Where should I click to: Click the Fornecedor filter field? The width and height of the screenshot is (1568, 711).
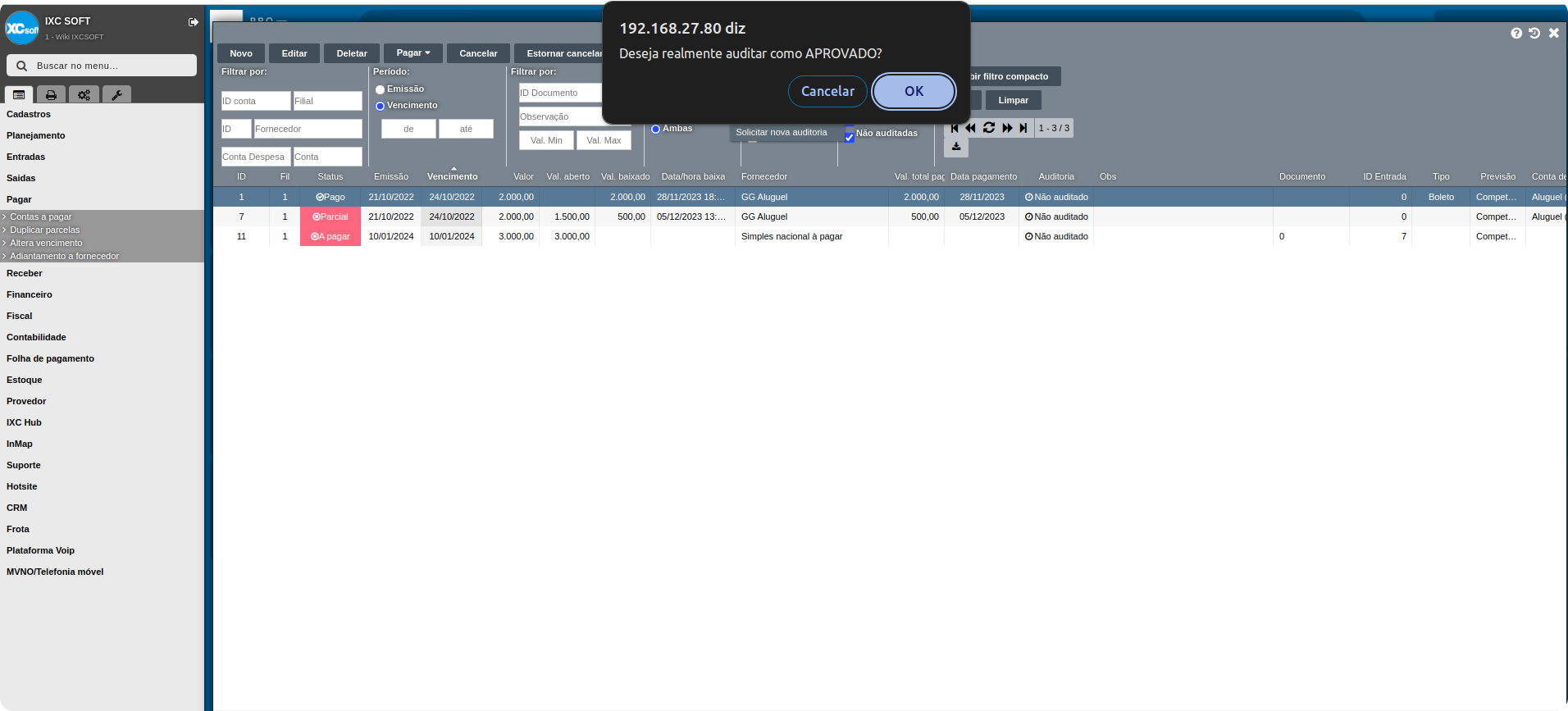pyautogui.click(x=308, y=129)
